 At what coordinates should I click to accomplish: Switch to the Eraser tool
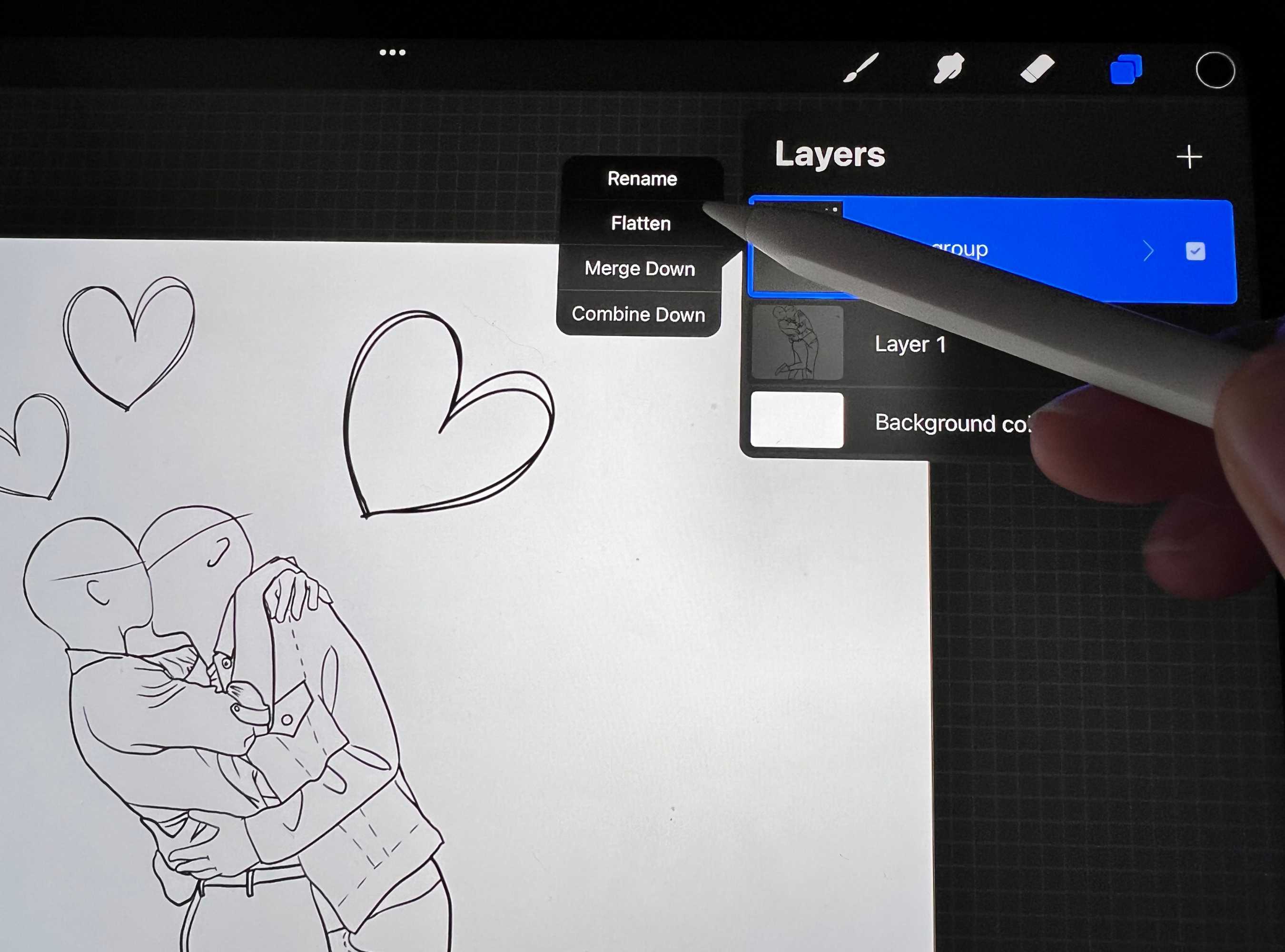[x=1038, y=69]
